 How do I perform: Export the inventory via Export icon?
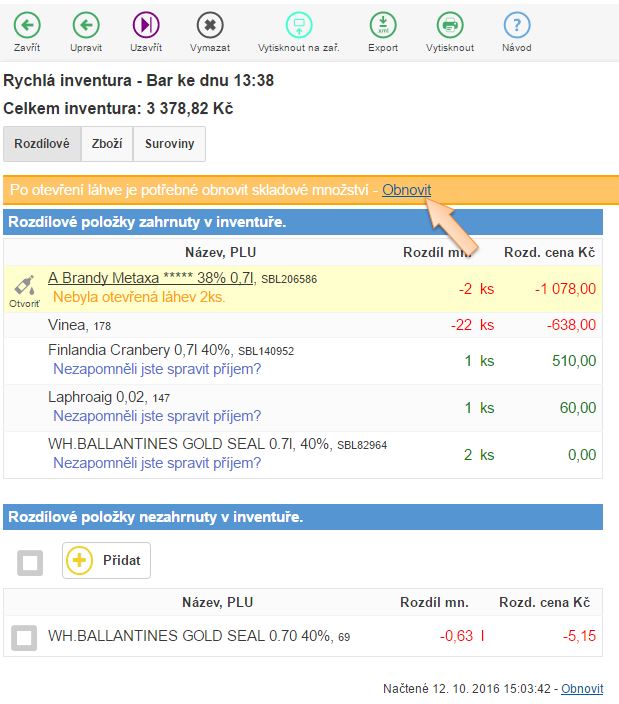[382, 26]
